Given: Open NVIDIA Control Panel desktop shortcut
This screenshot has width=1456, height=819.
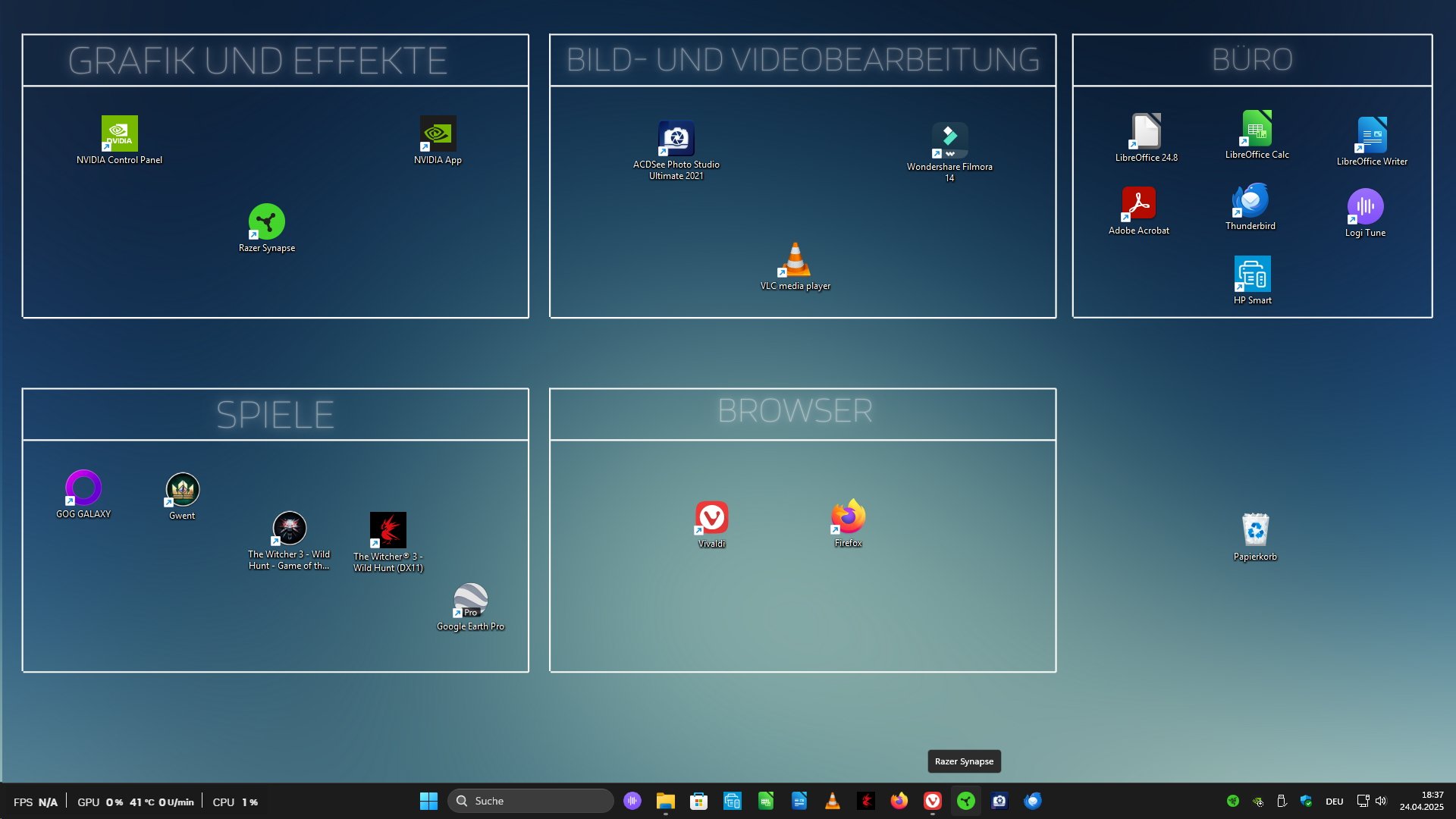Looking at the screenshot, I should pyautogui.click(x=119, y=134).
